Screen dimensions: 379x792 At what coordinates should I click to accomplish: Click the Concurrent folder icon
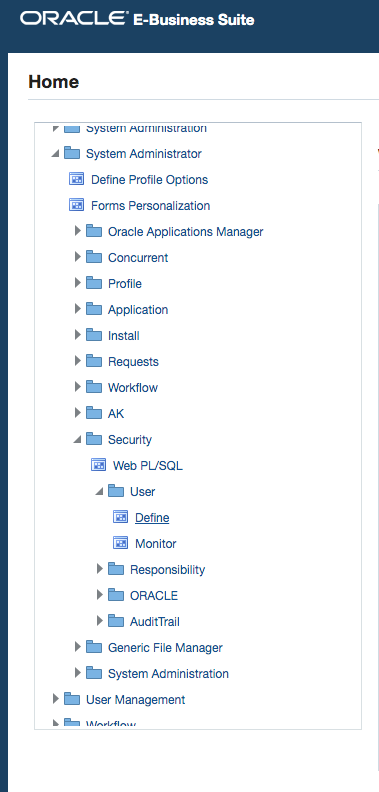click(94, 257)
